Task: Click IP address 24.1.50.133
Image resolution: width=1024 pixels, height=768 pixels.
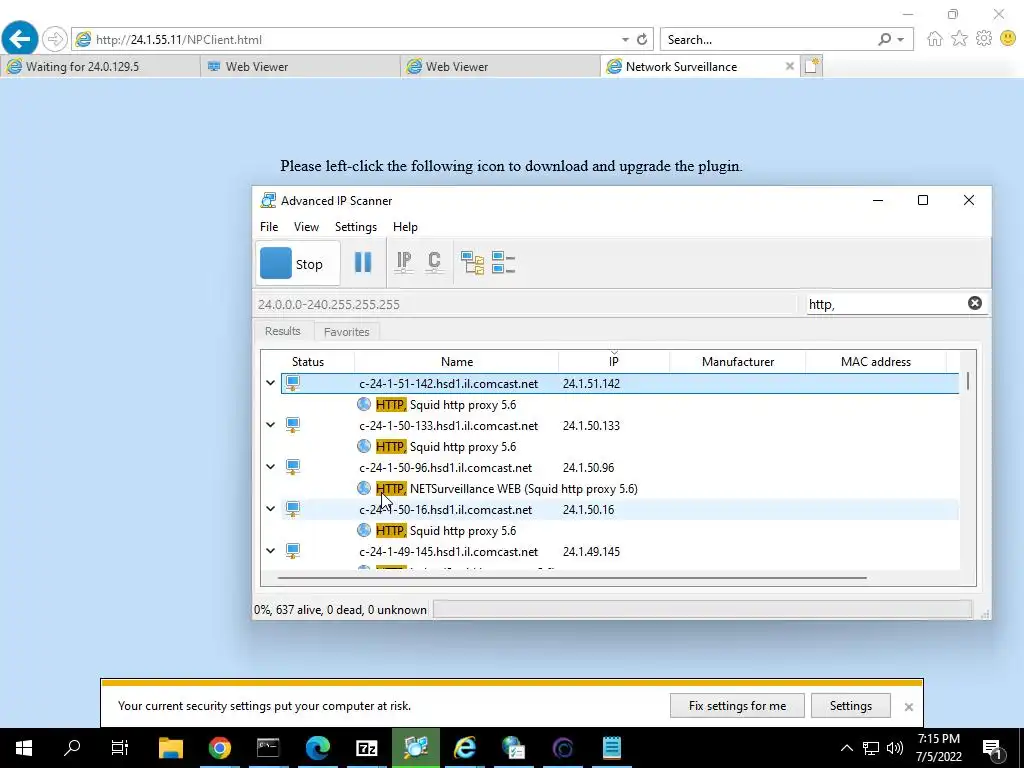Action: [591, 426]
